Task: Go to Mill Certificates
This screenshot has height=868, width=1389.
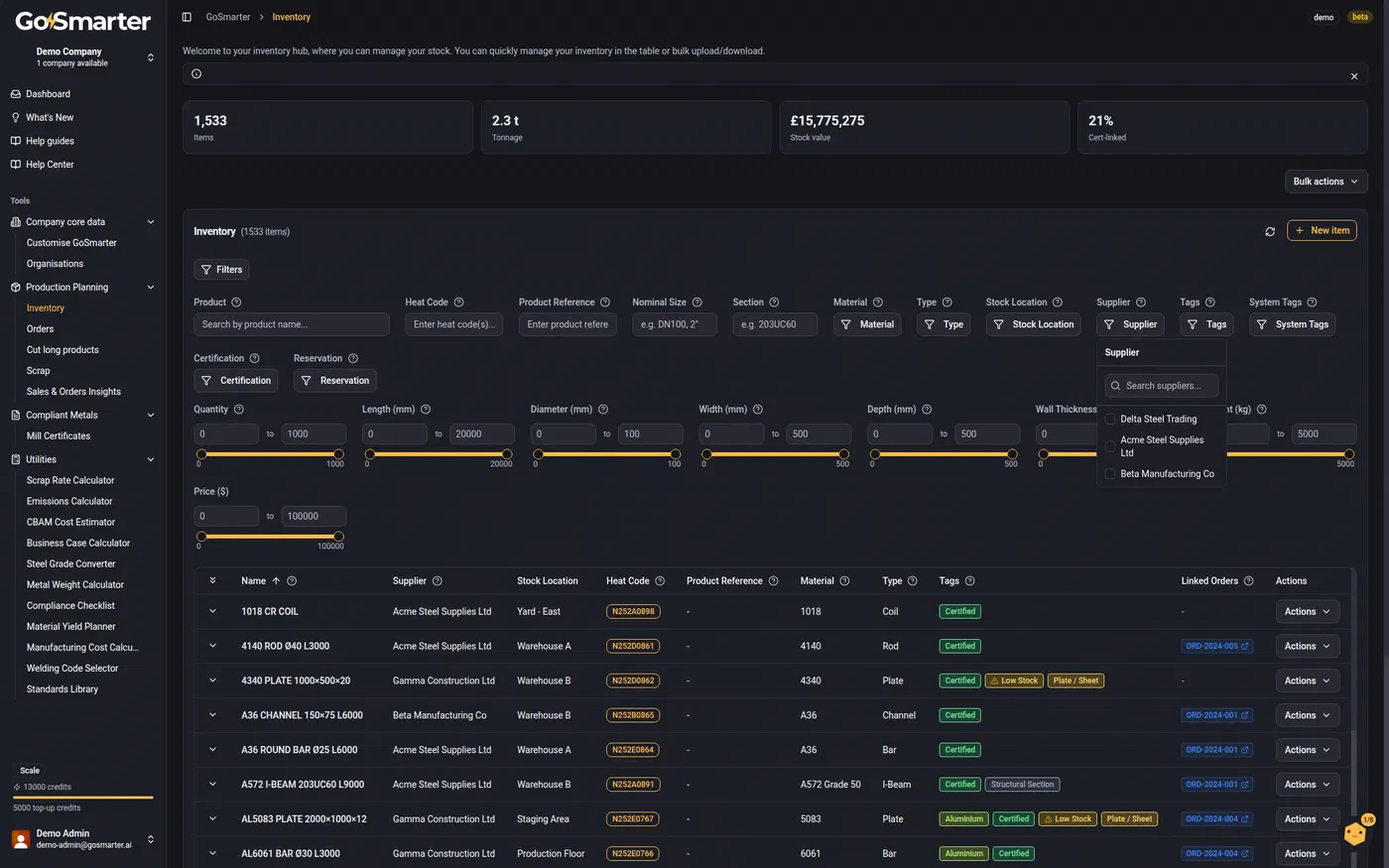Action: tap(59, 436)
